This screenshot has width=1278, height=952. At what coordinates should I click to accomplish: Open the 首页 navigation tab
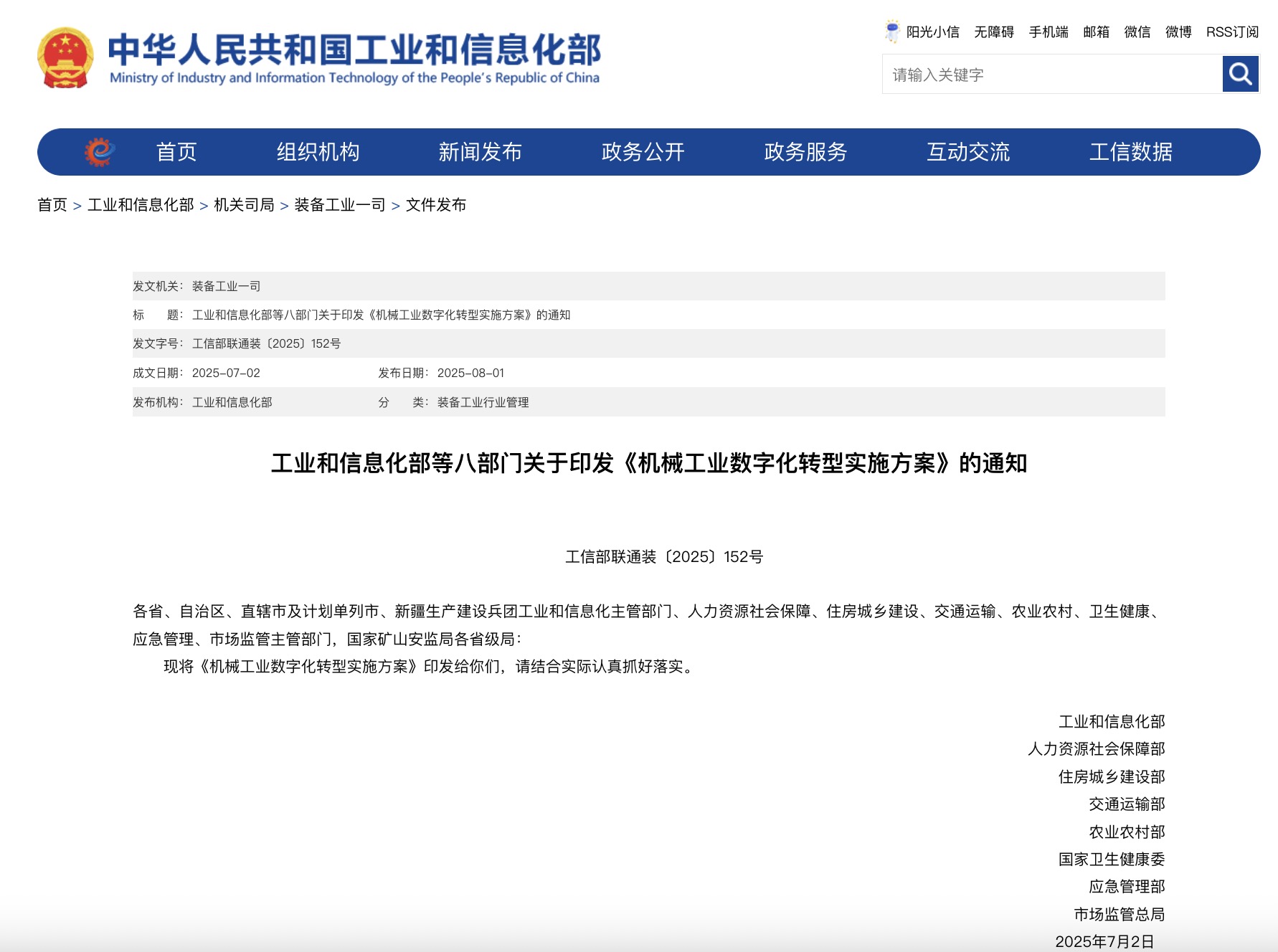coord(176,152)
